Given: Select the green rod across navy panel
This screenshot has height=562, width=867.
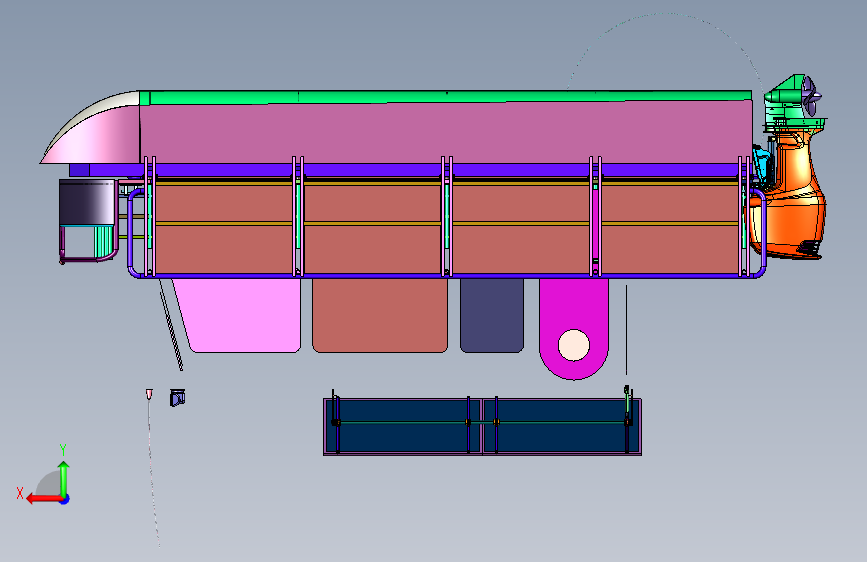Looking at the screenshot, I should click(481, 422).
